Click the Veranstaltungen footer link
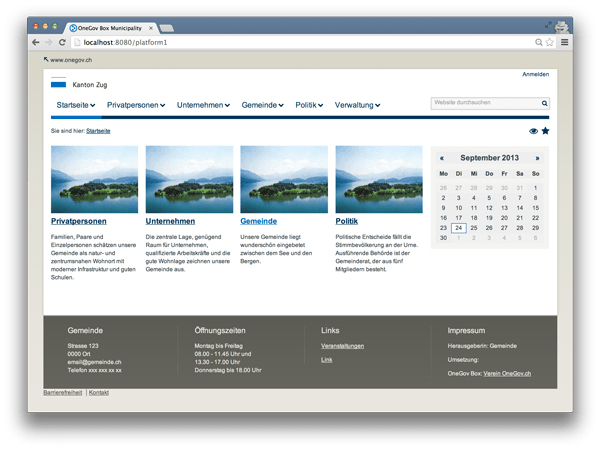This screenshot has width=600, height=450. tap(342, 346)
